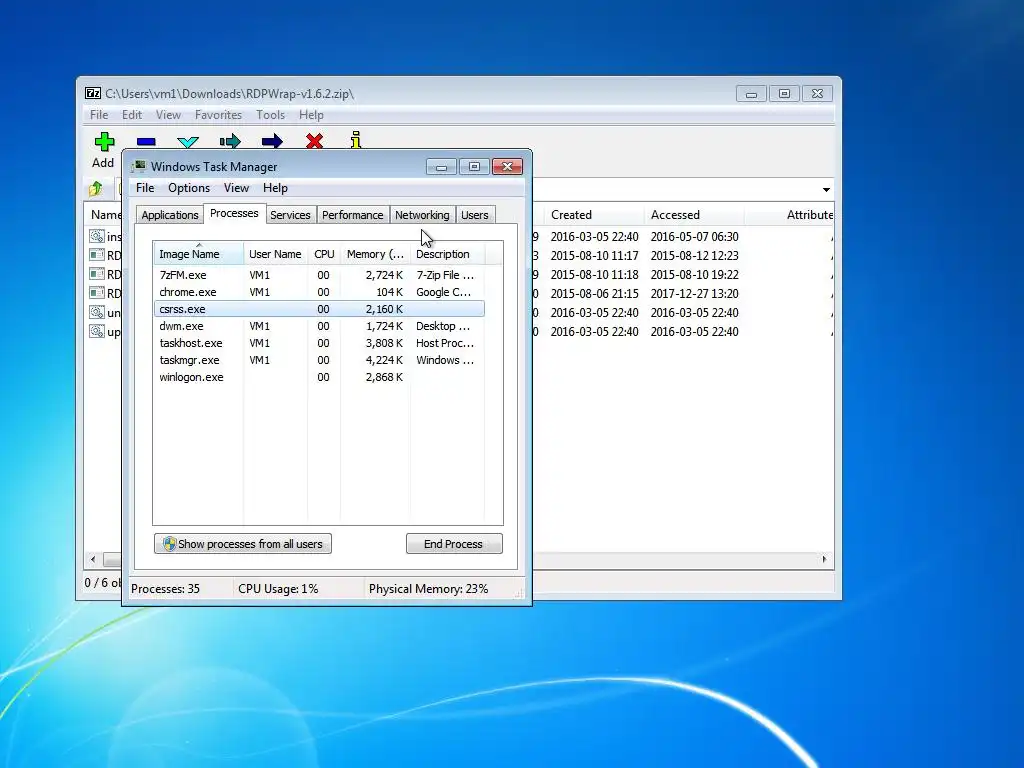1024x768 pixels.
Task: Switch to the Networking tab
Action: (422, 215)
